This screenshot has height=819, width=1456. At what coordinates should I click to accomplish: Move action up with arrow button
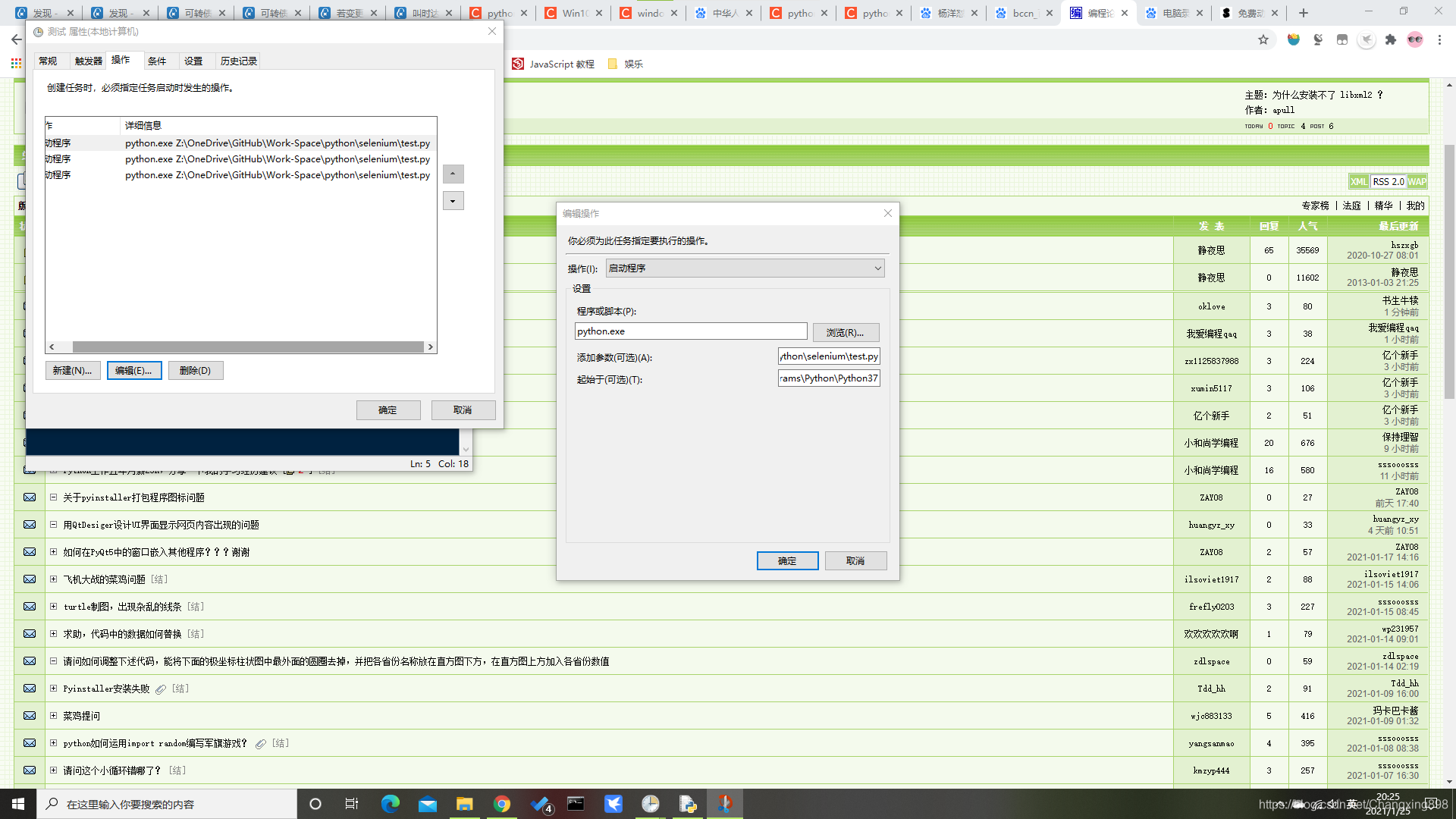point(453,174)
